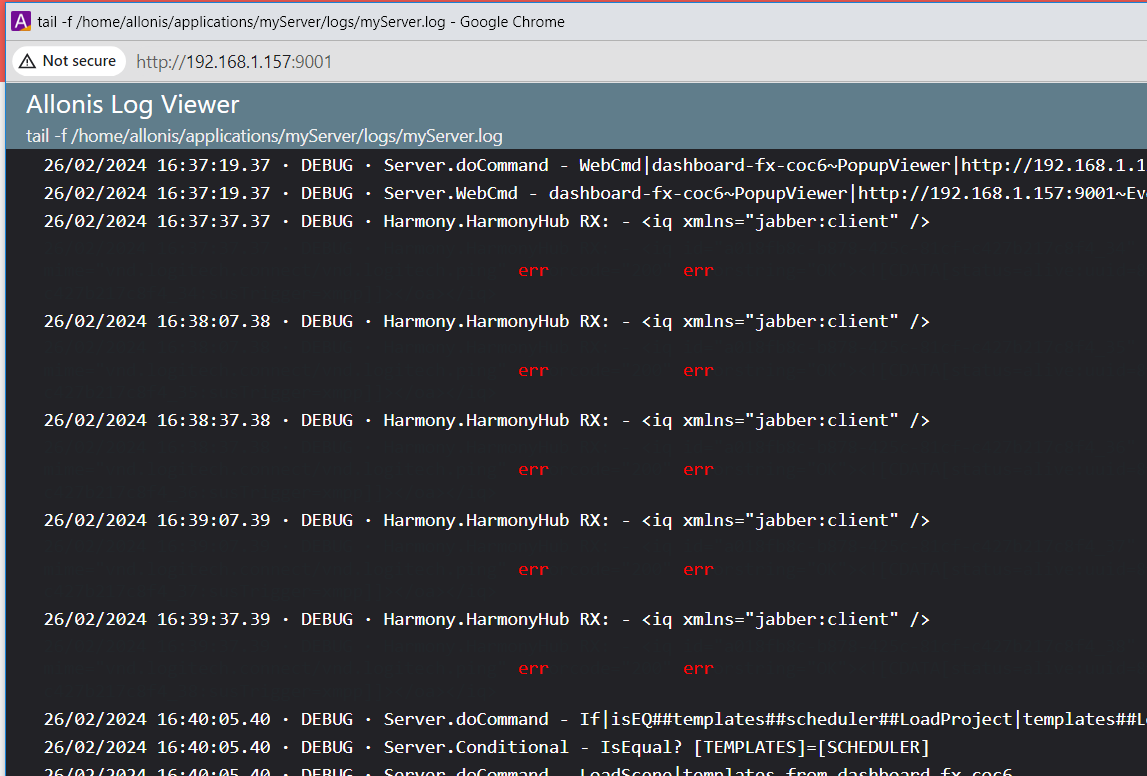
Task: Click the Allonis Log Viewer heading
Action: tap(132, 105)
